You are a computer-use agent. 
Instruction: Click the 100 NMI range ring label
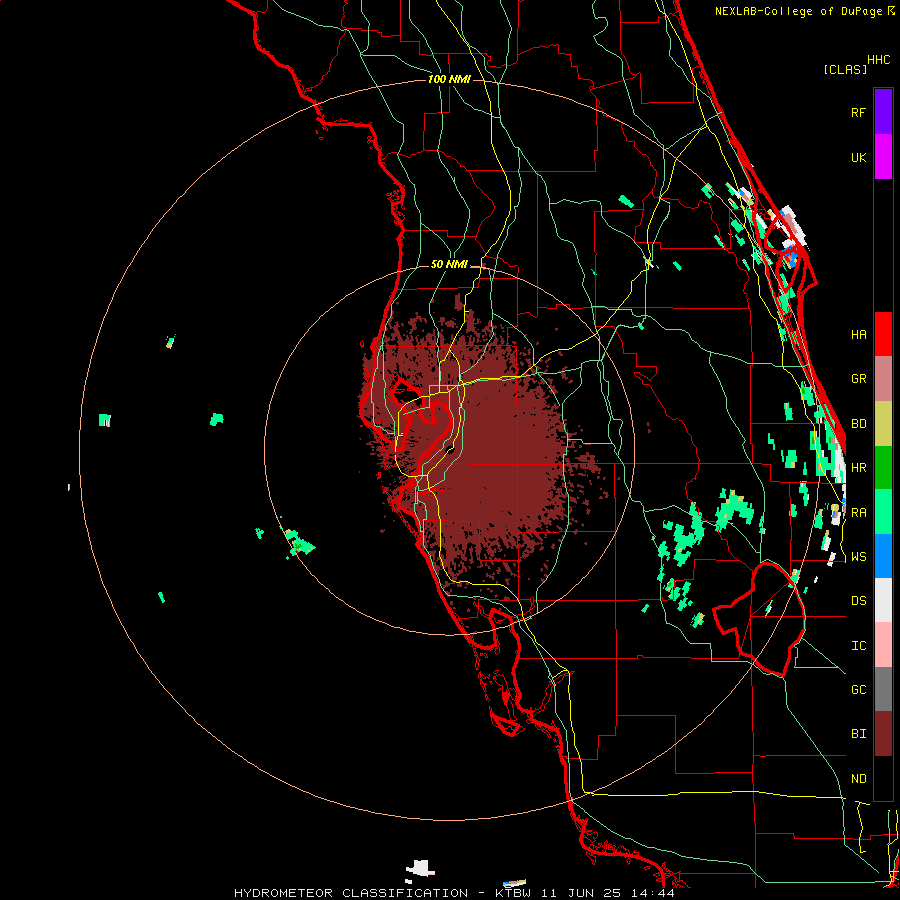click(449, 79)
